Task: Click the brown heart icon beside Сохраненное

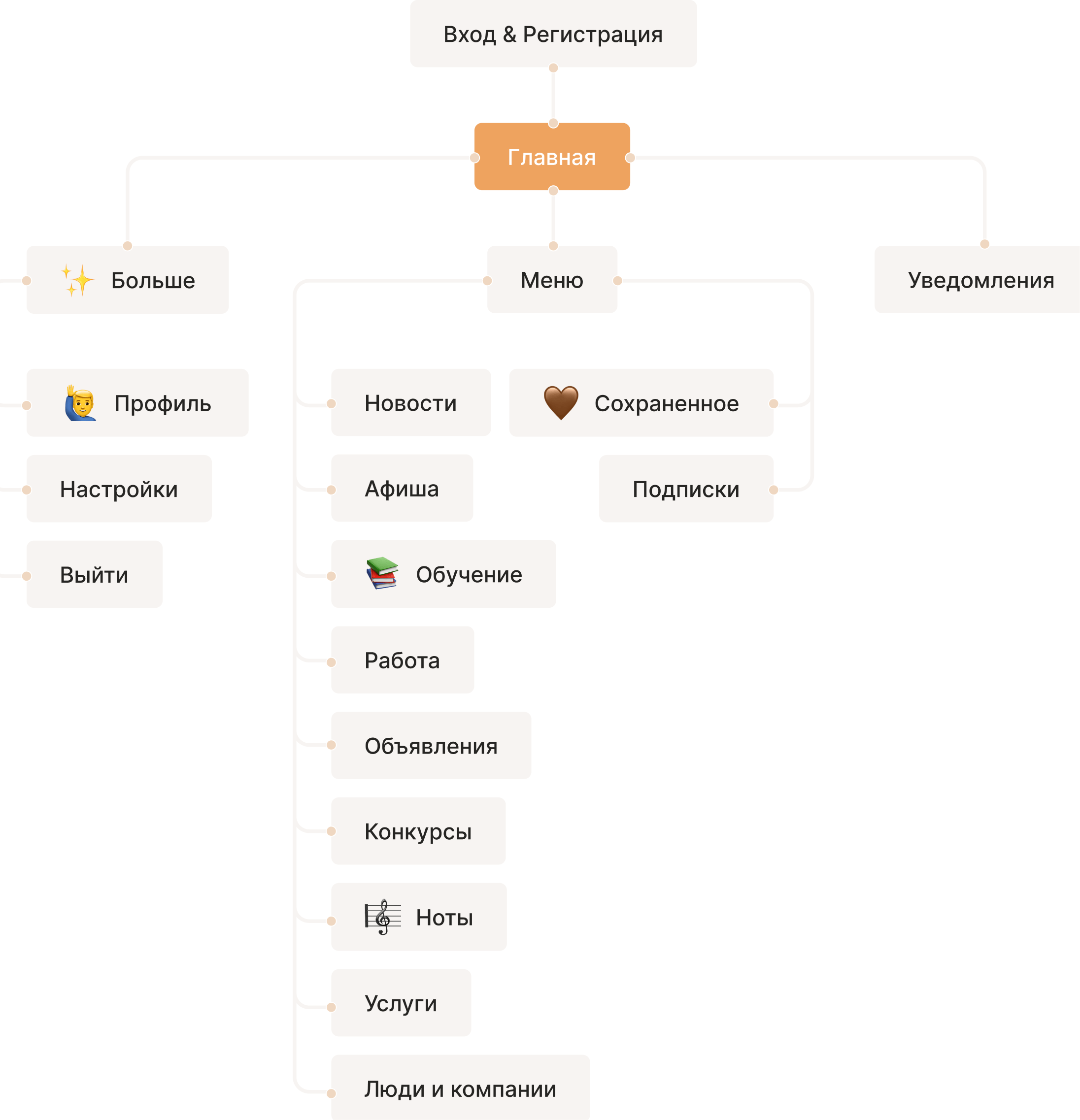Action: pyautogui.click(x=560, y=403)
